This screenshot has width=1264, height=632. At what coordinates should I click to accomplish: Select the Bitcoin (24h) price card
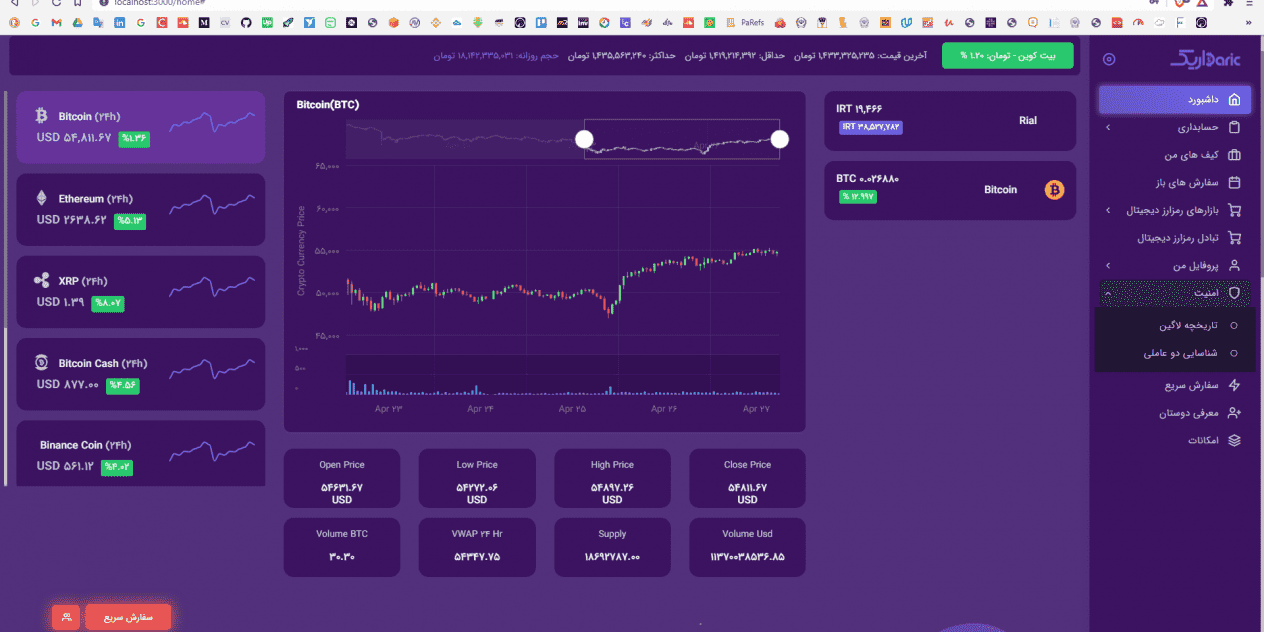coord(141,127)
